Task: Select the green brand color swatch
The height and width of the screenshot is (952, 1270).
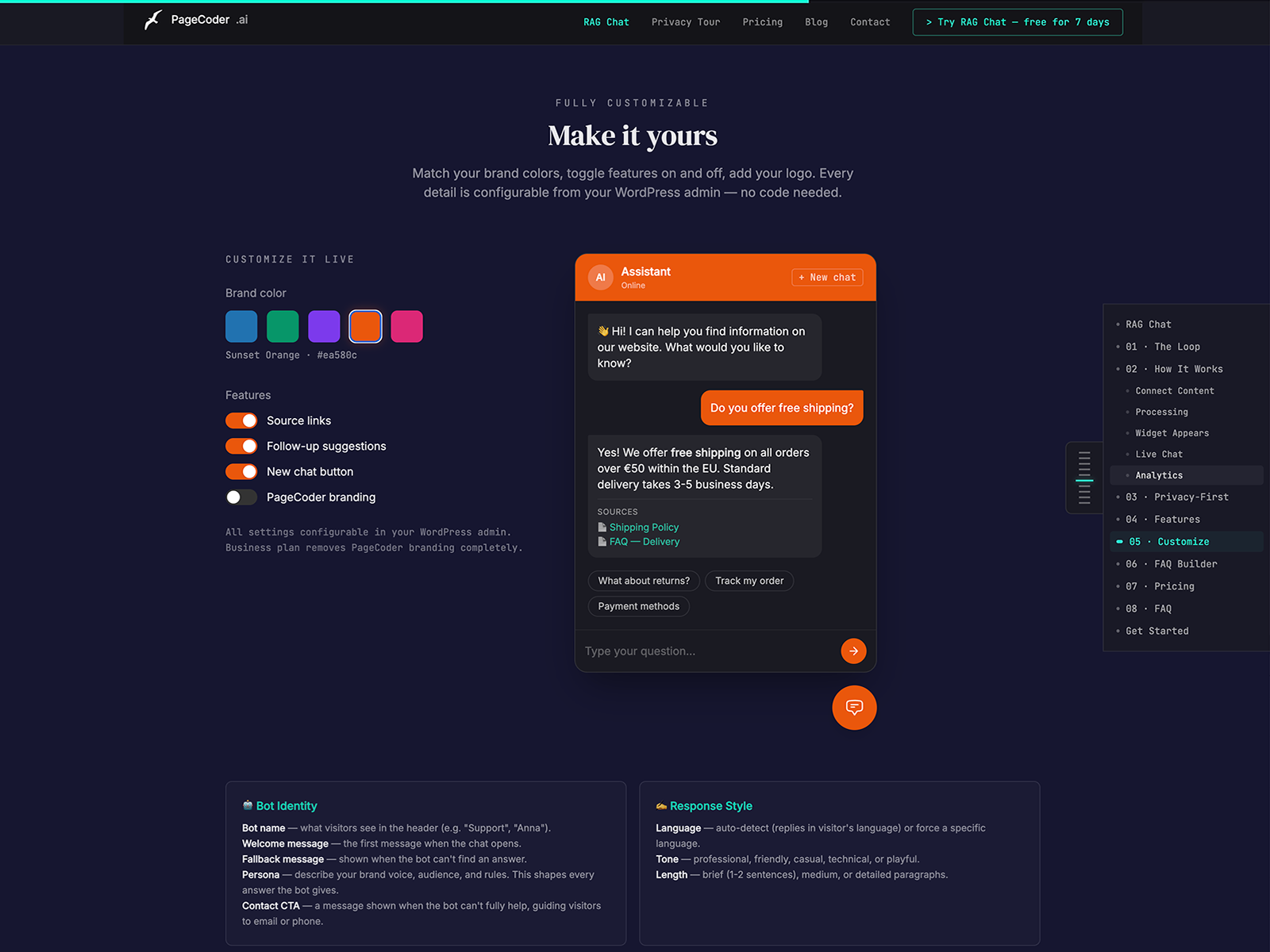Action: pyautogui.click(x=283, y=326)
